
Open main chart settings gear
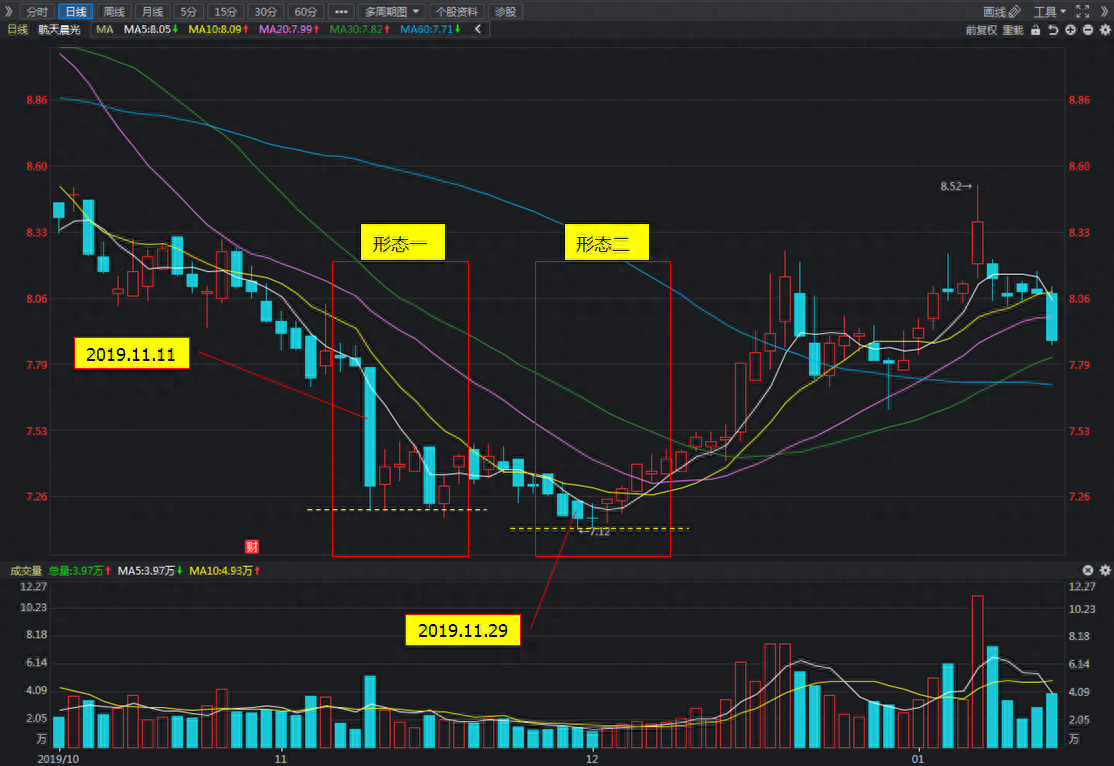pyautogui.click(x=1105, y=30)
